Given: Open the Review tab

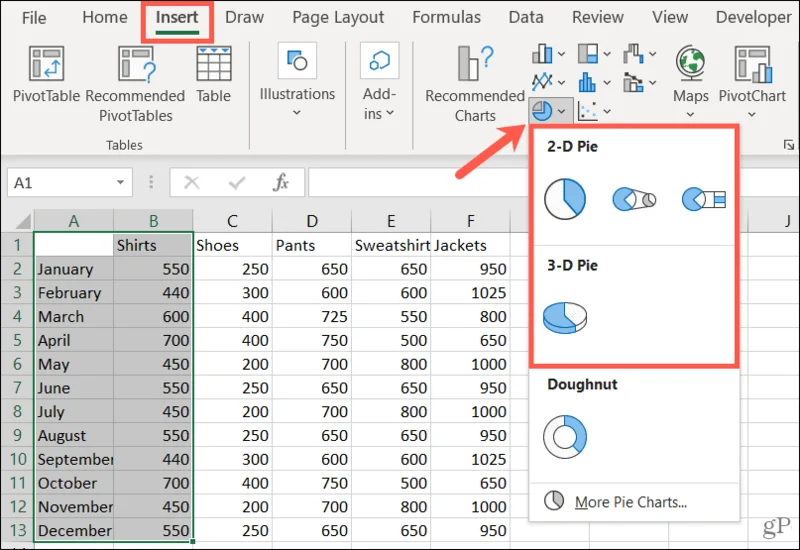Looking at the screenshot, I should 597,17.
